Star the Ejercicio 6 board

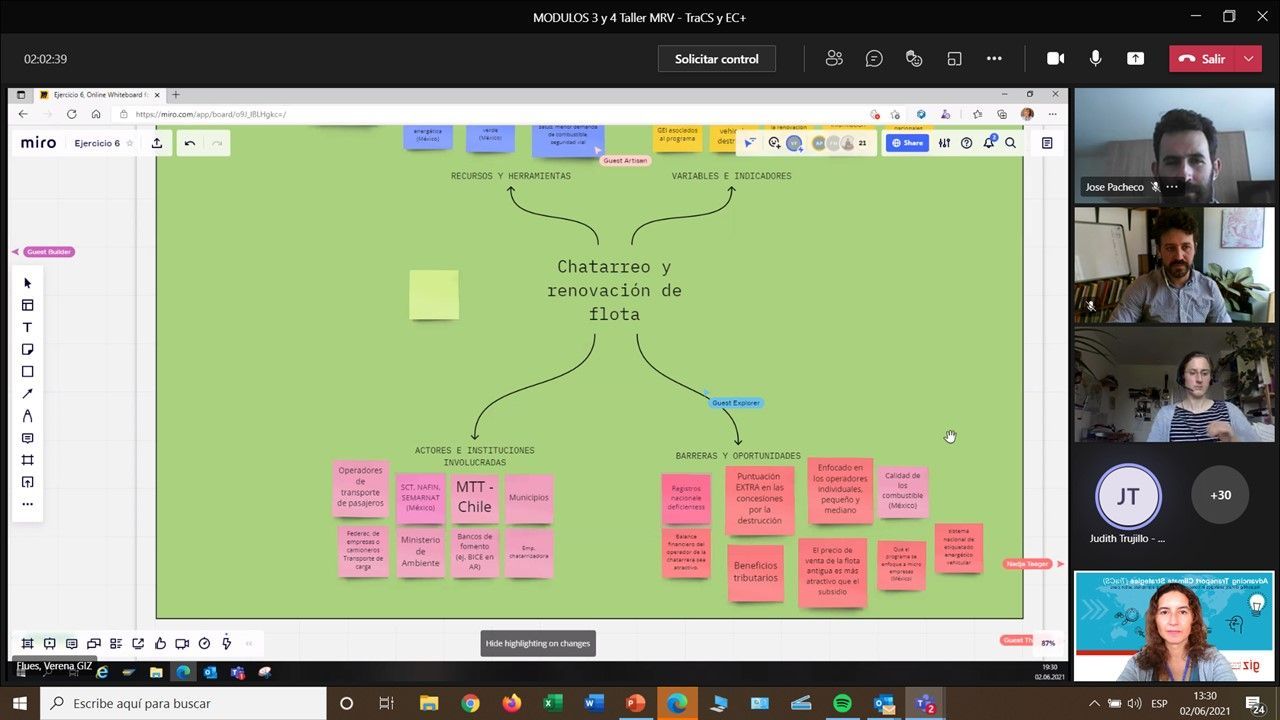pos(129,143)
